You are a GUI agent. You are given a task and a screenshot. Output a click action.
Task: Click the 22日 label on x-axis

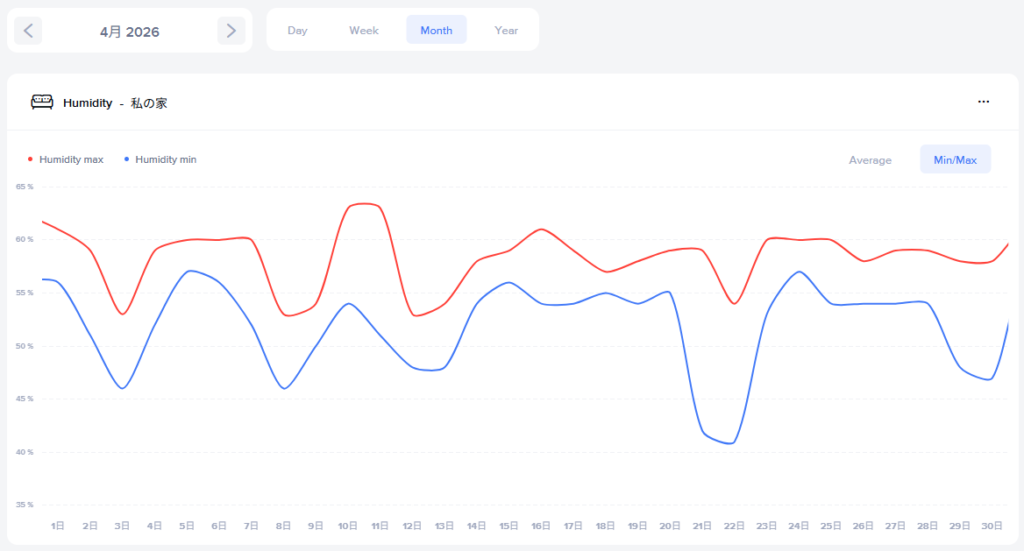tap(734, 526)
